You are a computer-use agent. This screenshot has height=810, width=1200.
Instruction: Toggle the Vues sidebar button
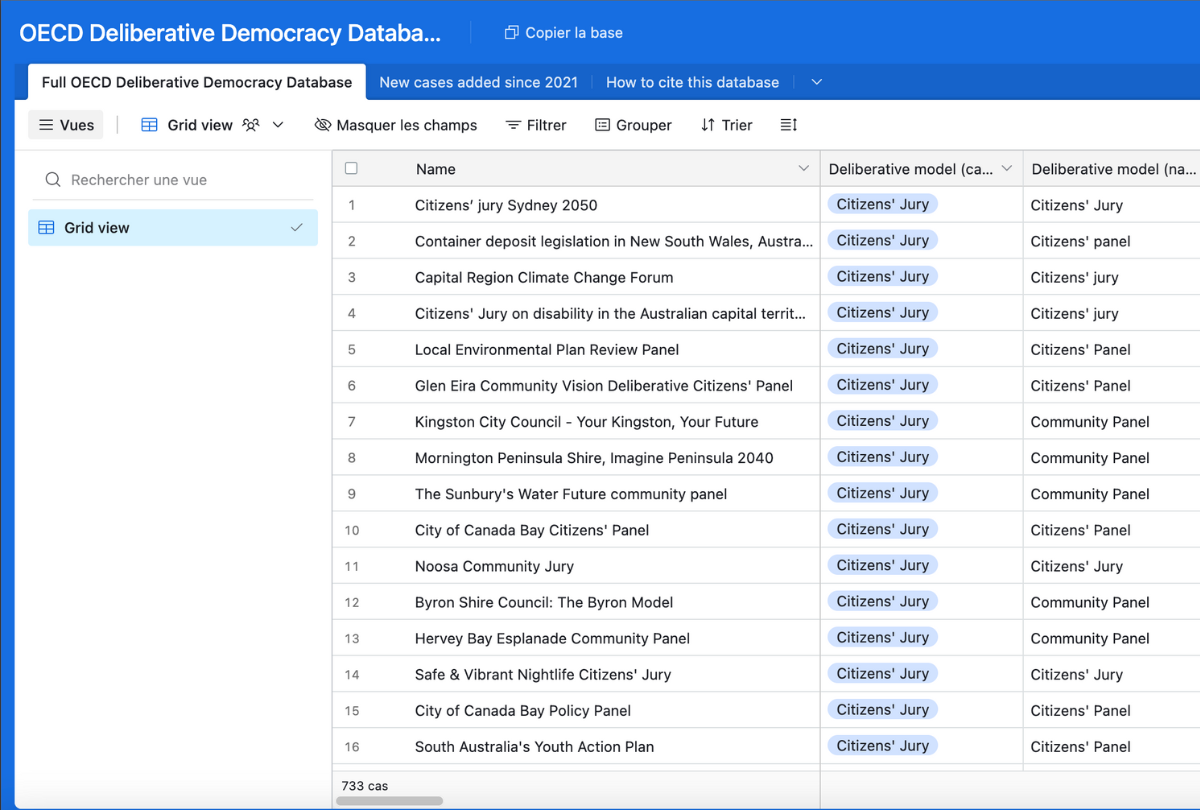pyautogui.click(x=66, y=125)
